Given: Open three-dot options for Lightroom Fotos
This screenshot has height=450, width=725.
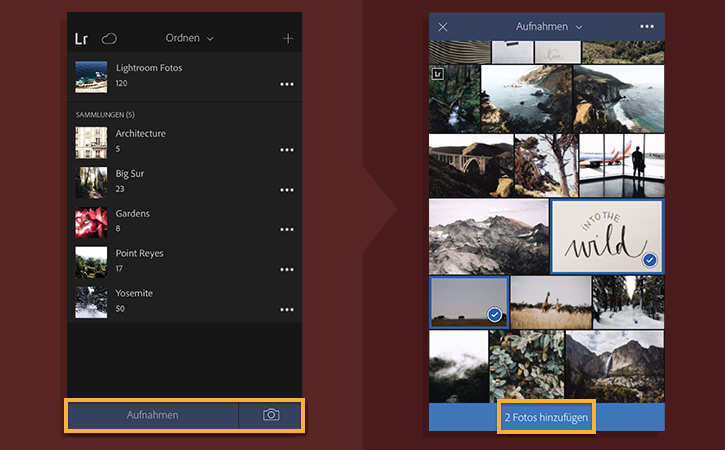Looking at the screenshot, I should tap(287, 84).
